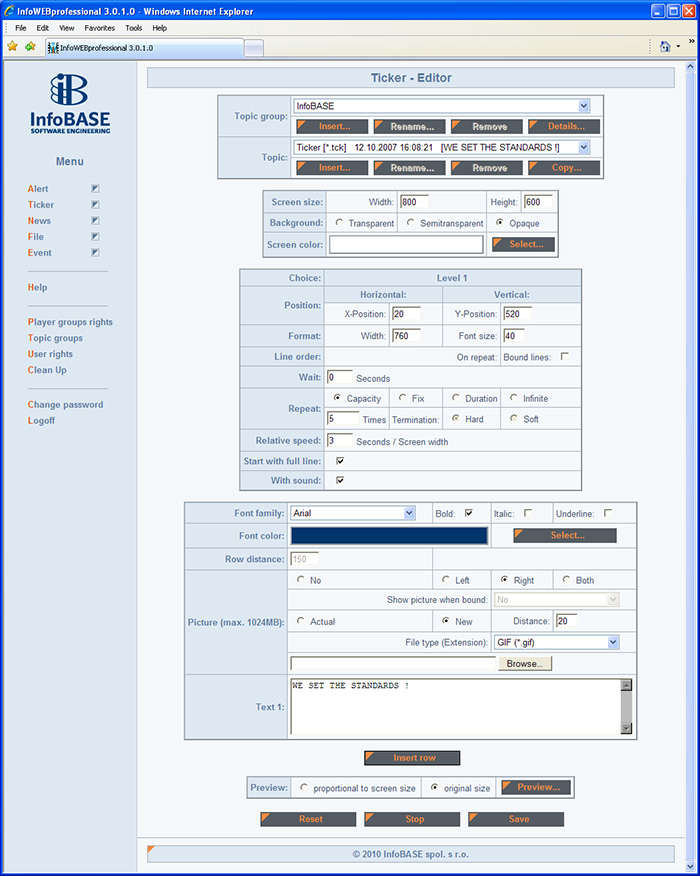700x876 pixels.
Task: Toggle Start with full line checkbox
Action: [340, 461]
